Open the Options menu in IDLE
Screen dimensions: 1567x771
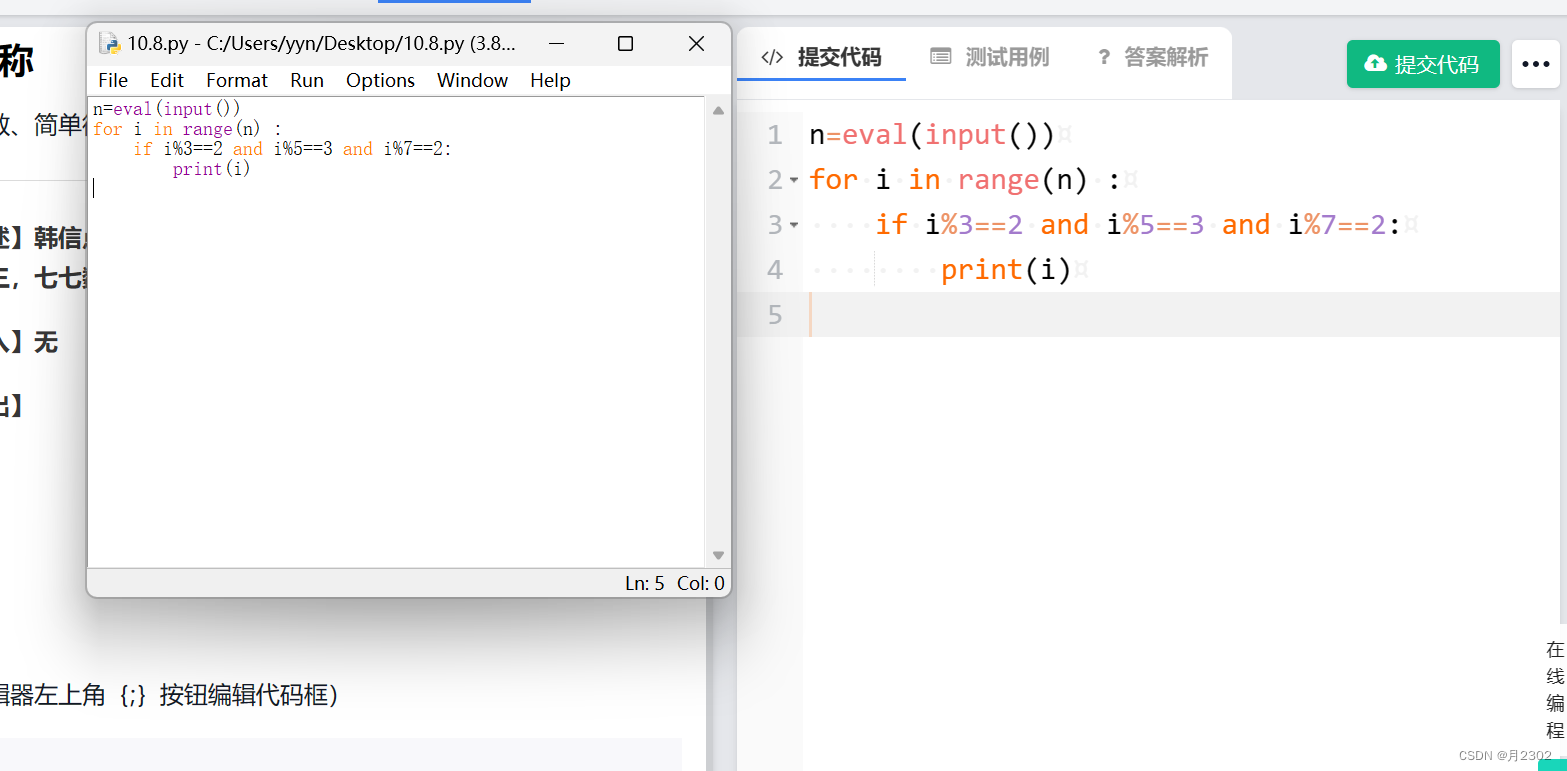(380, 80)
